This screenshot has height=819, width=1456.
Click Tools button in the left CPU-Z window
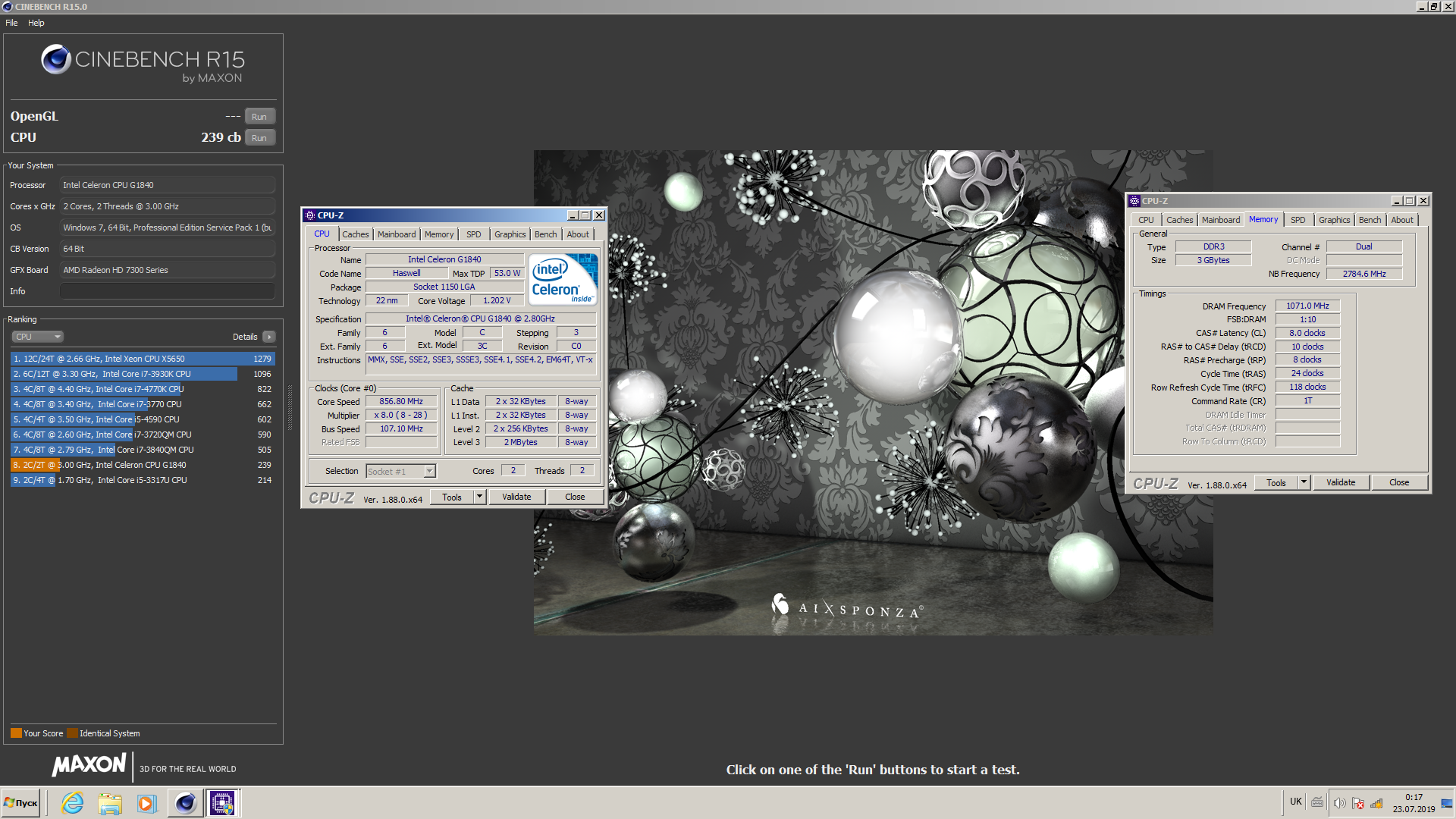(452, 497)
